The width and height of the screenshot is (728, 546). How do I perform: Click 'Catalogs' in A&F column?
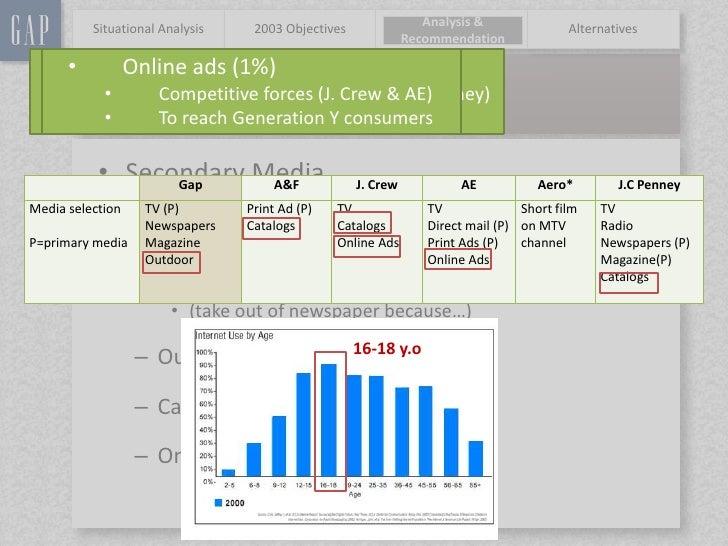click(x=271, y=226)
